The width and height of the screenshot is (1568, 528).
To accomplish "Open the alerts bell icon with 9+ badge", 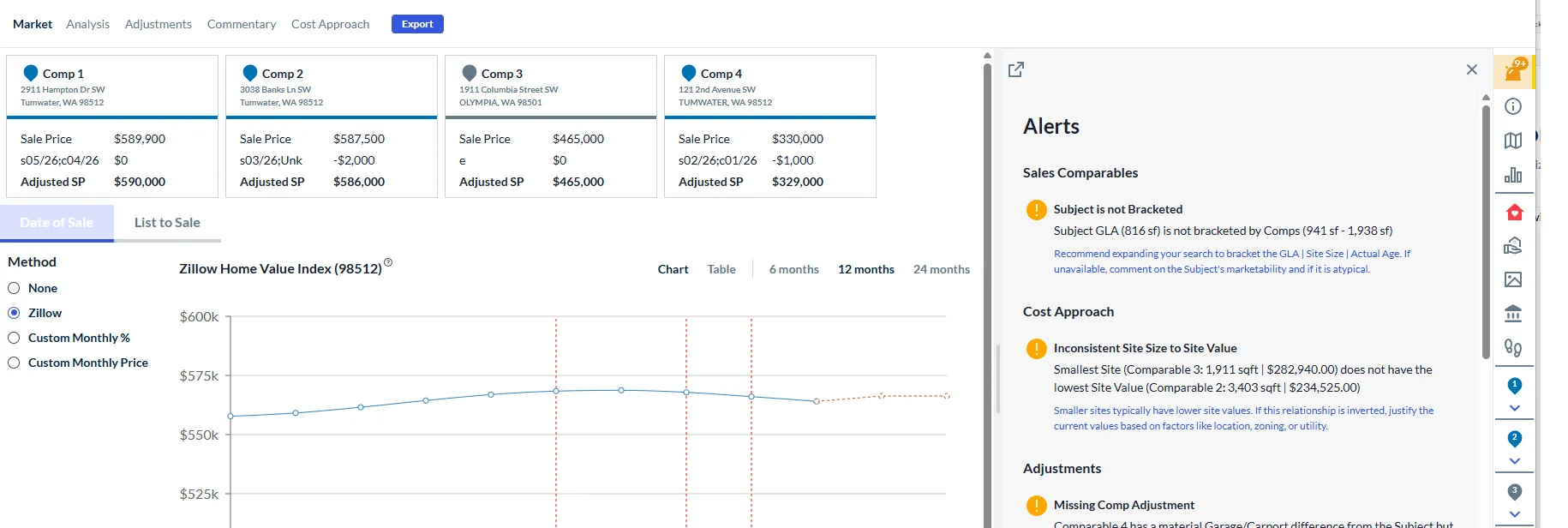I will point(1514,72).
